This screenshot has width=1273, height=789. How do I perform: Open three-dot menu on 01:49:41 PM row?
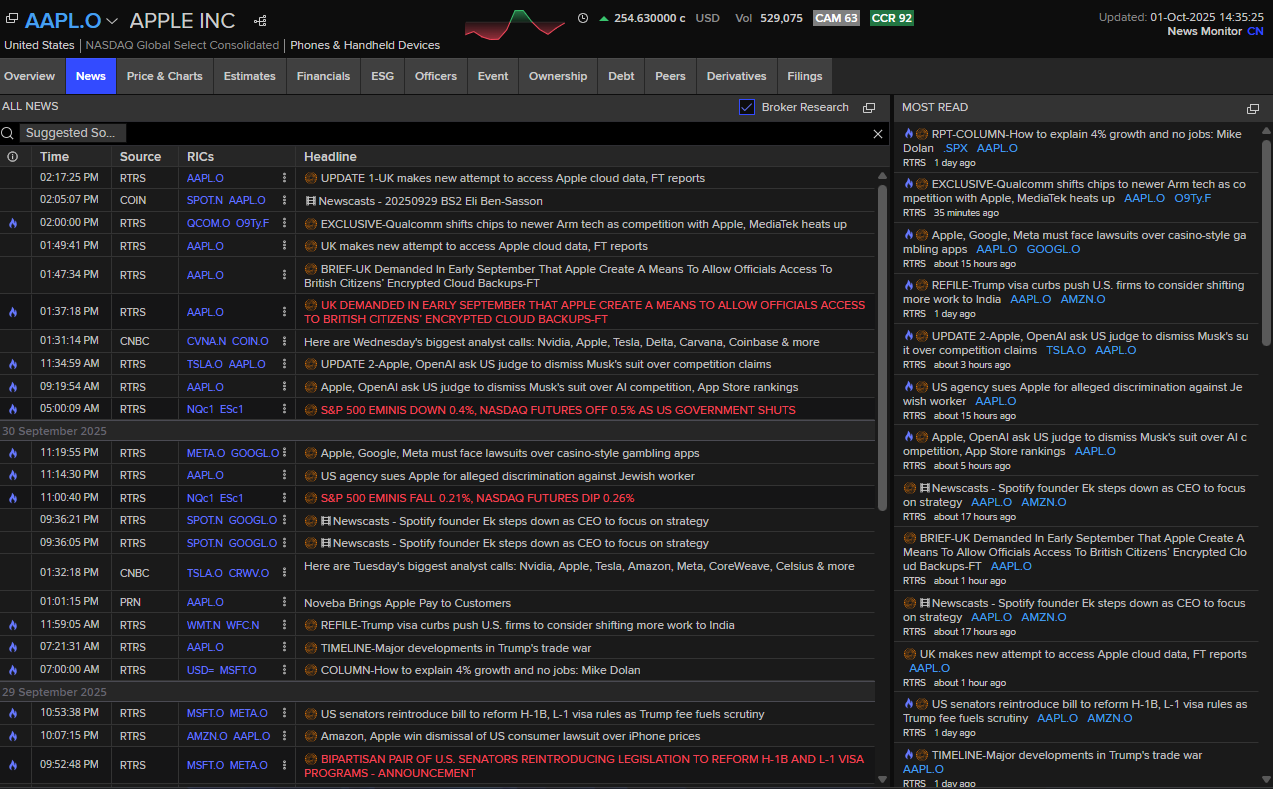(x=284, y=246)
